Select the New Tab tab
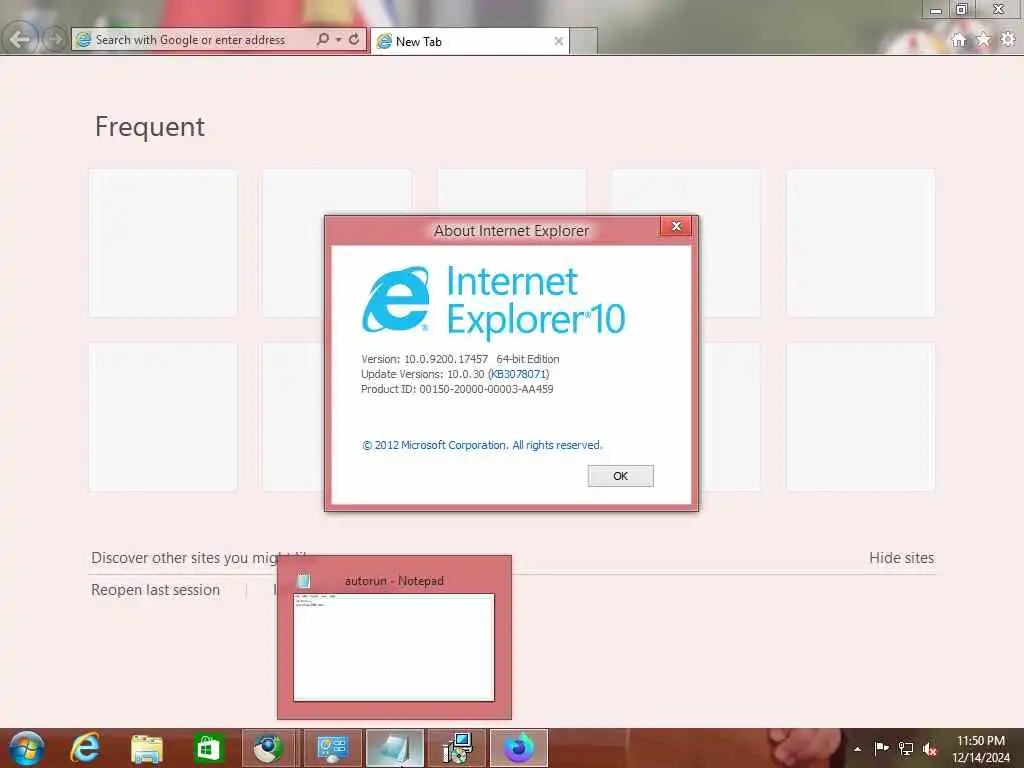 (470, 41)
